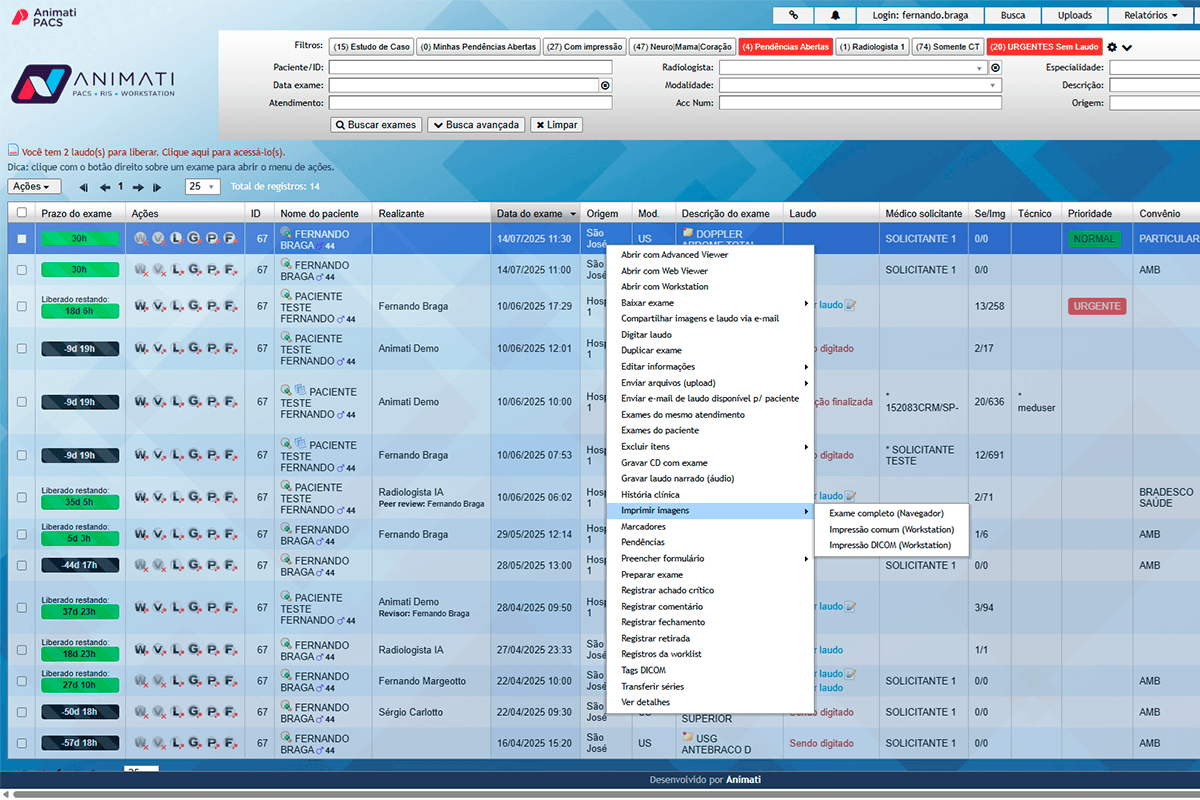Open the pending reports document icon
1200x800 pixels.
[x=14, y=150]
